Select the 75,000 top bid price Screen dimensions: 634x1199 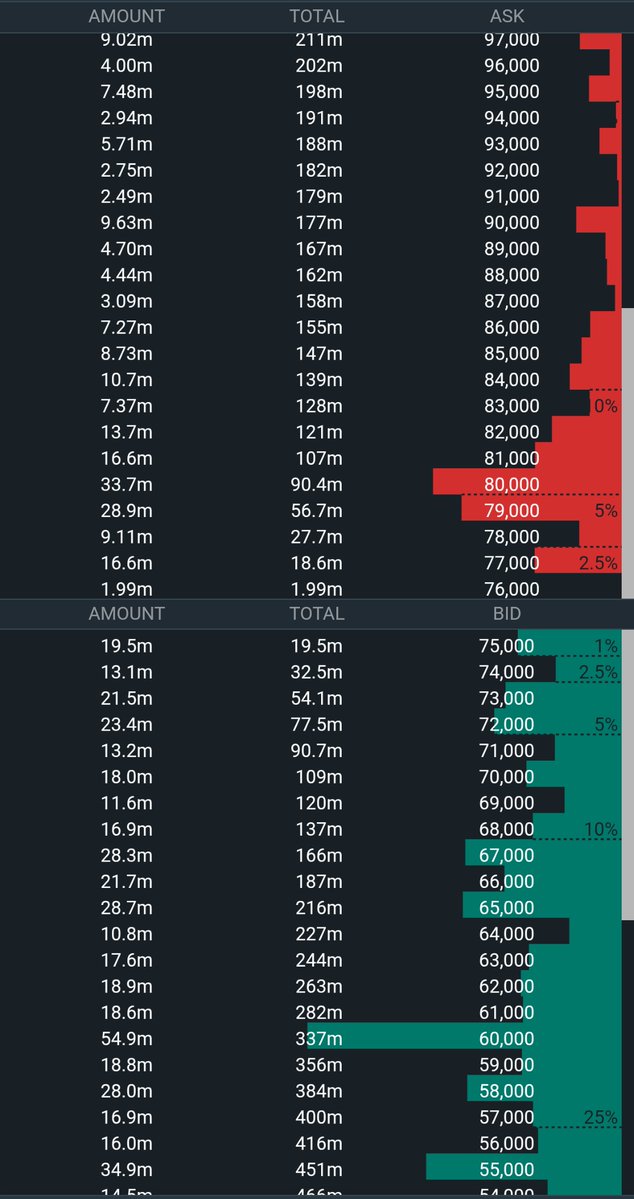pyautogui.click(x=506, y=646)
